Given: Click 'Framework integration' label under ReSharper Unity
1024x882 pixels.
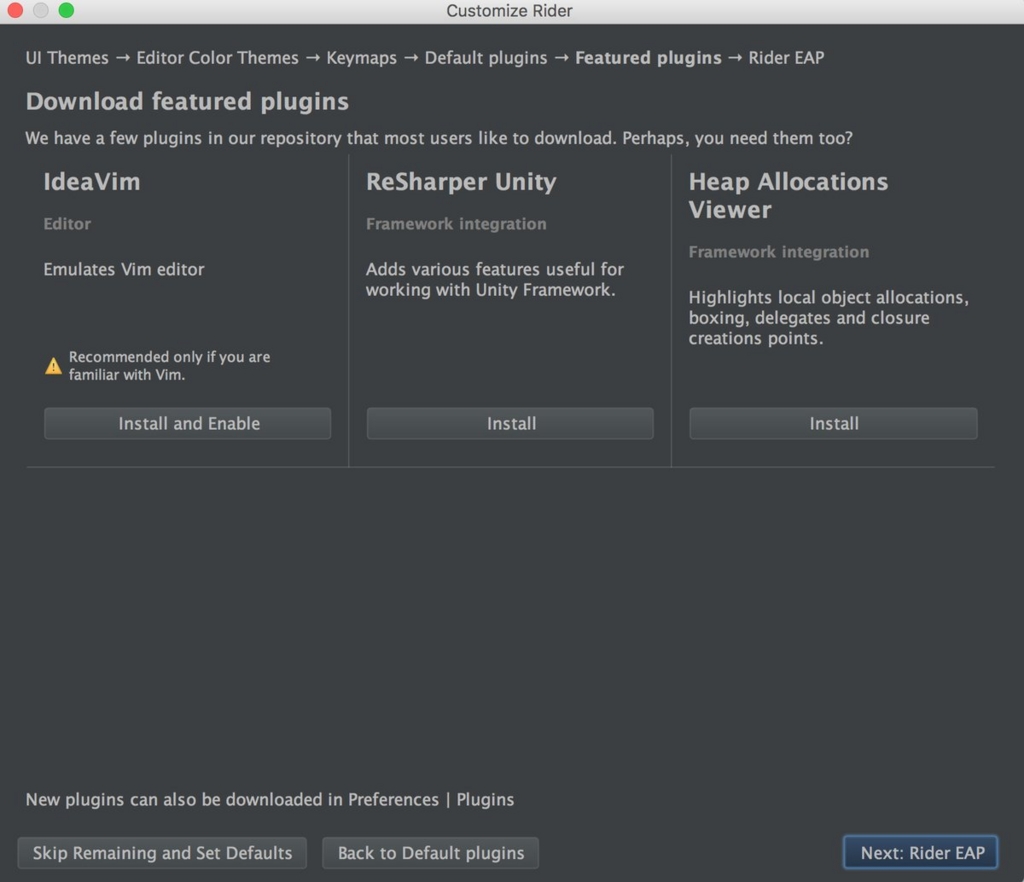Looking at the screenshot, I should pos(456,224).
